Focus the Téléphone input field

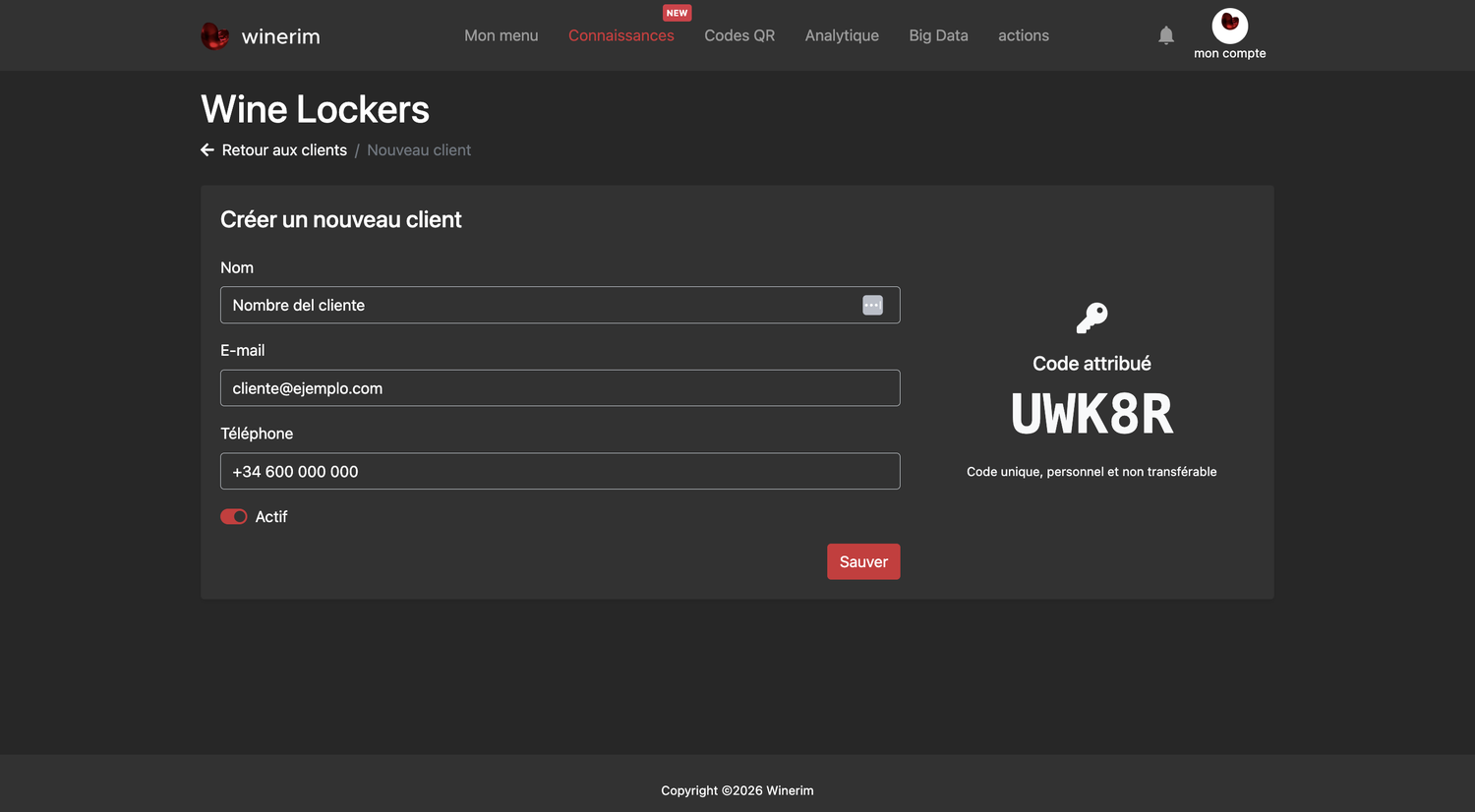tap(560, 471)
